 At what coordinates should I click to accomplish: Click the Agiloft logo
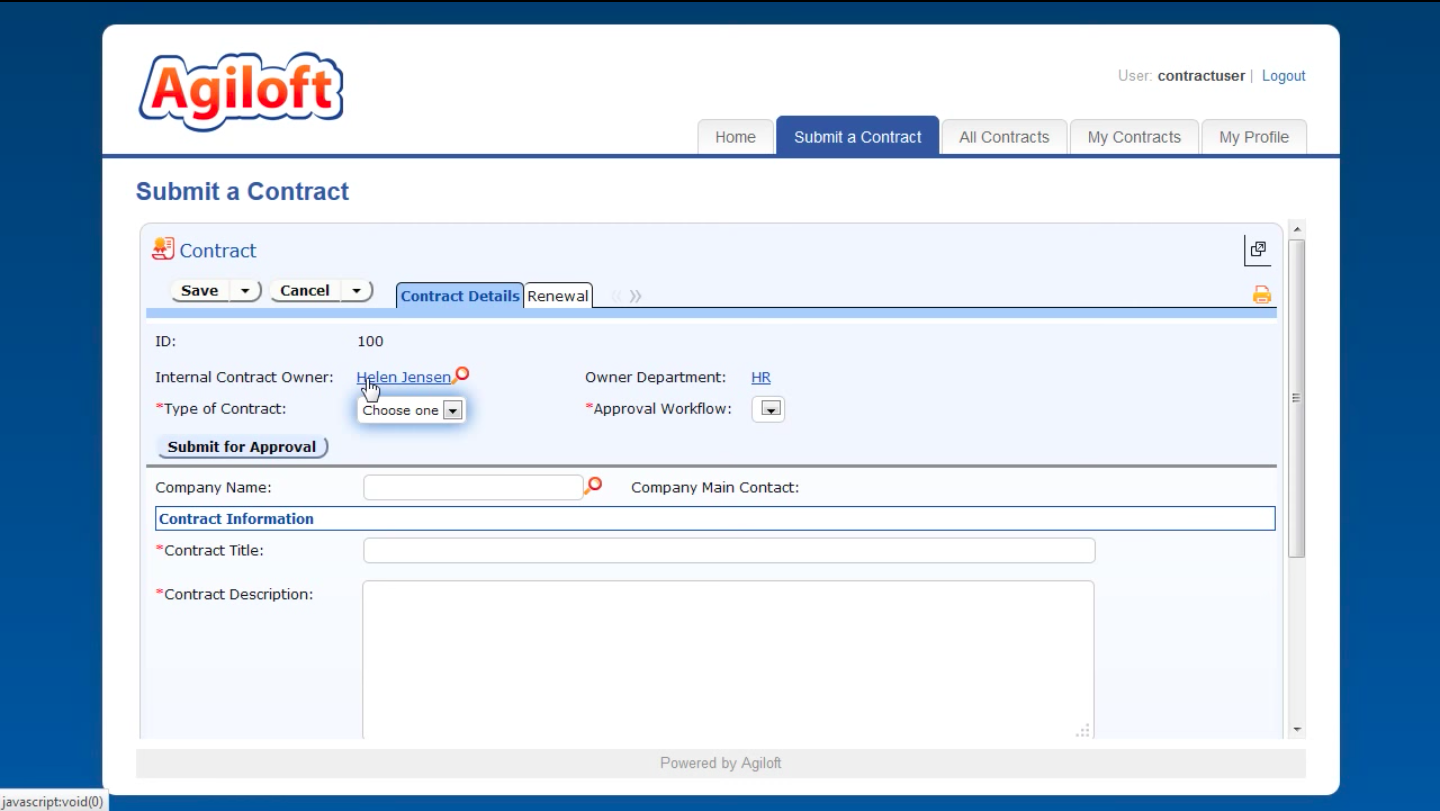[241, 92]
